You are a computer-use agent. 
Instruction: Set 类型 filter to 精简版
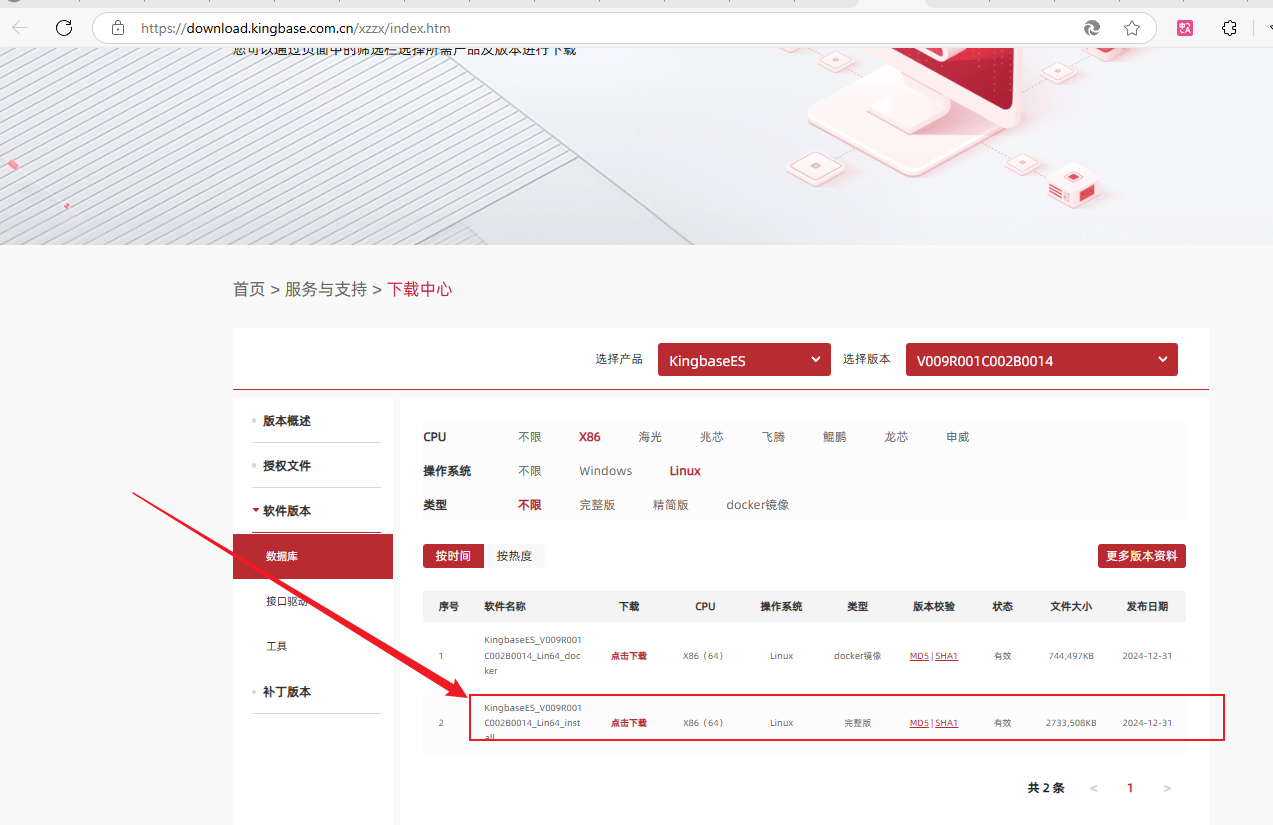tap(671, 505)
